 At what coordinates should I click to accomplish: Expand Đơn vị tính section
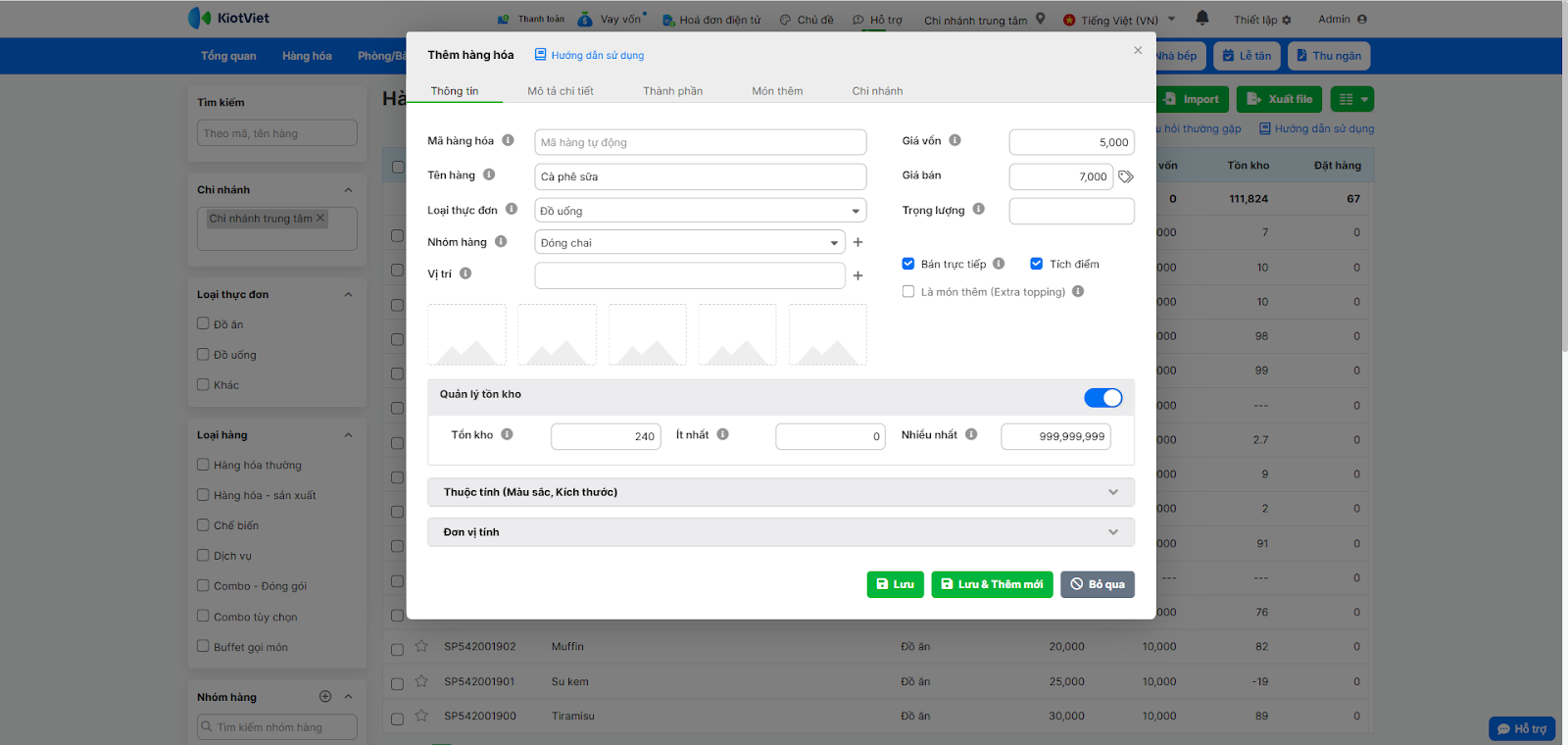coord(781,532)
